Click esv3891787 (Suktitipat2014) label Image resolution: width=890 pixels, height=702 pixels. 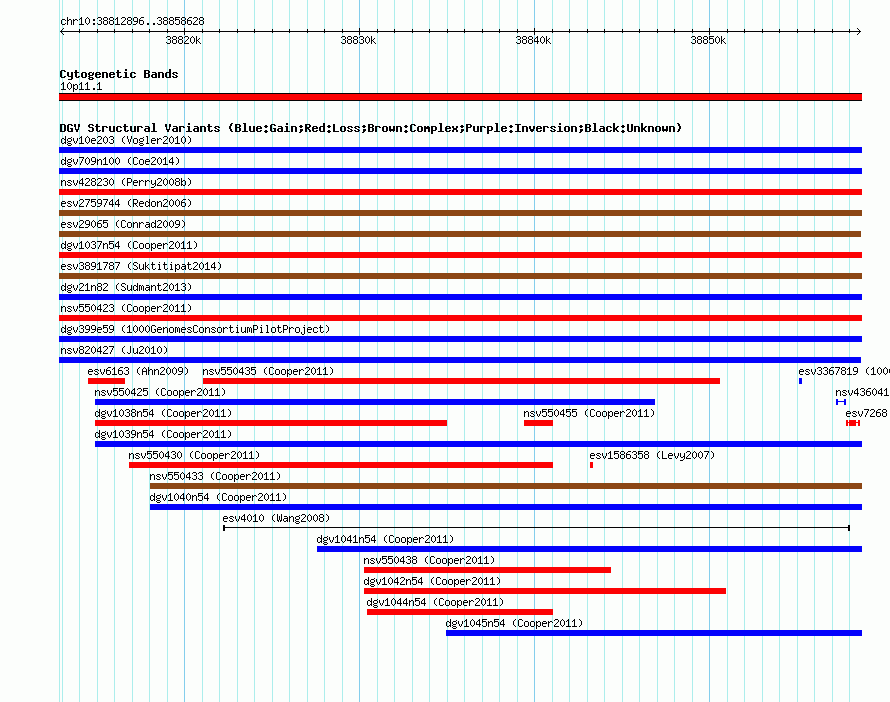pyautogui.click(x=141, y=266)
